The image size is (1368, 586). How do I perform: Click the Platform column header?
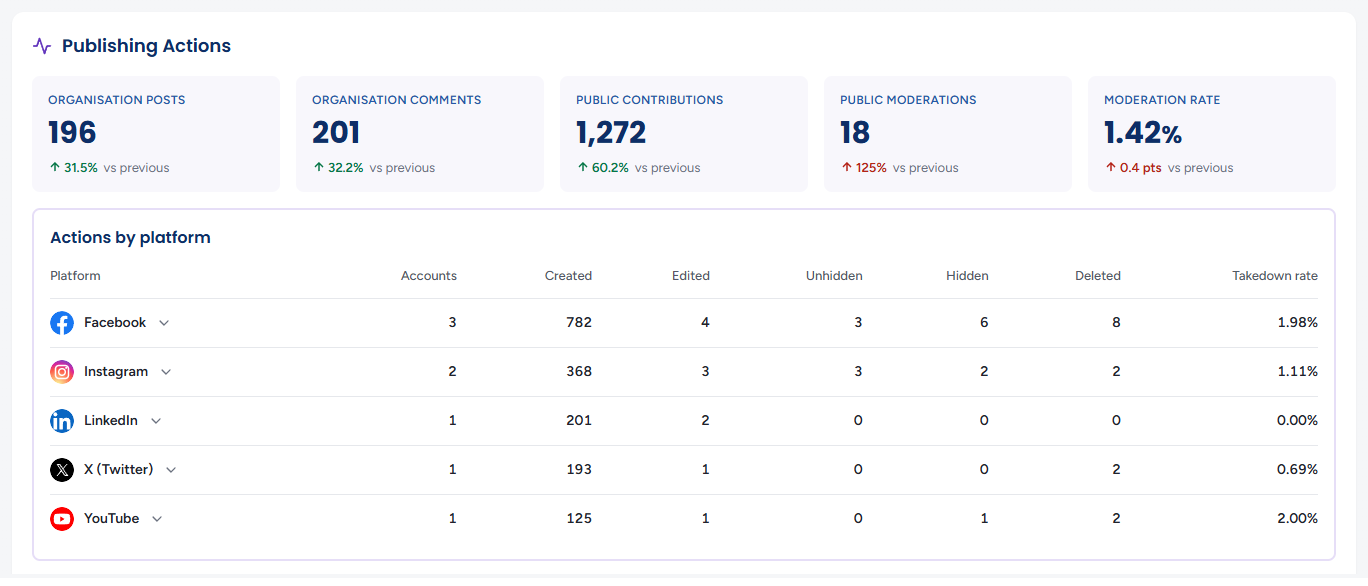pos(75,276)
